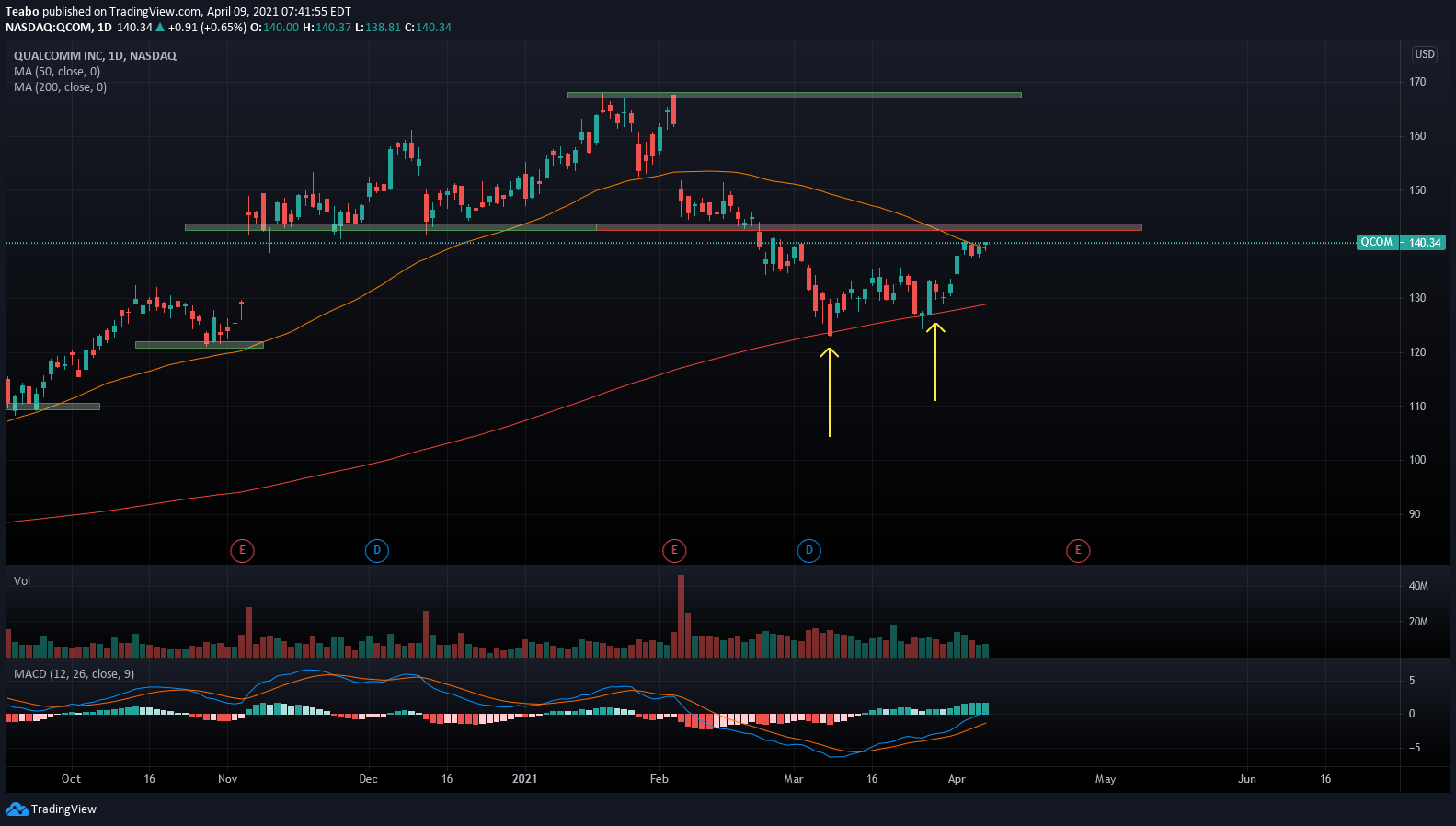Select the MA (50, close, 0) indicator legend
Viewport: 1456px width, 826px height.
pos(57,72)
